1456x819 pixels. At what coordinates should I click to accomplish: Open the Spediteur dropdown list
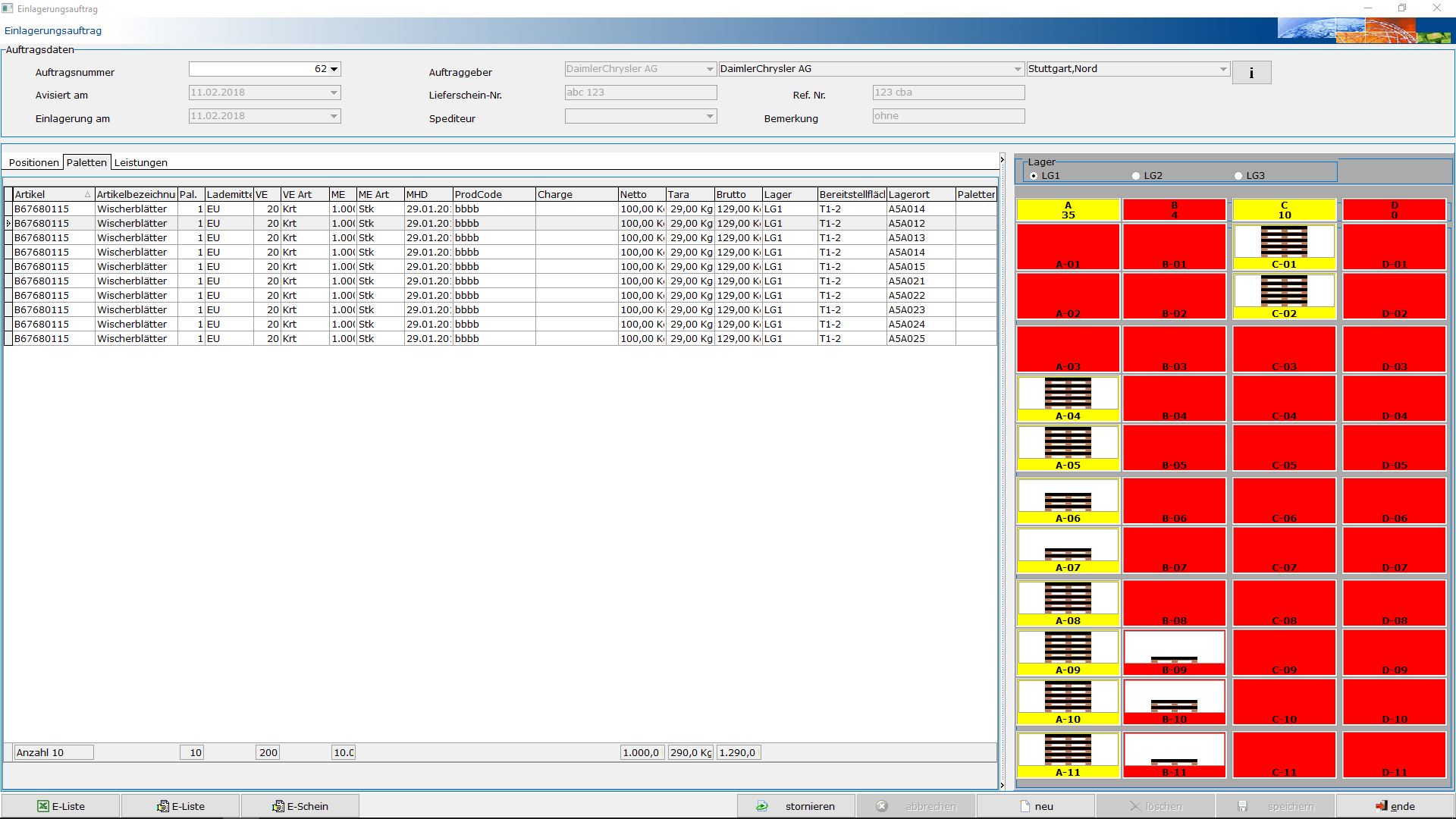[710, 116]
